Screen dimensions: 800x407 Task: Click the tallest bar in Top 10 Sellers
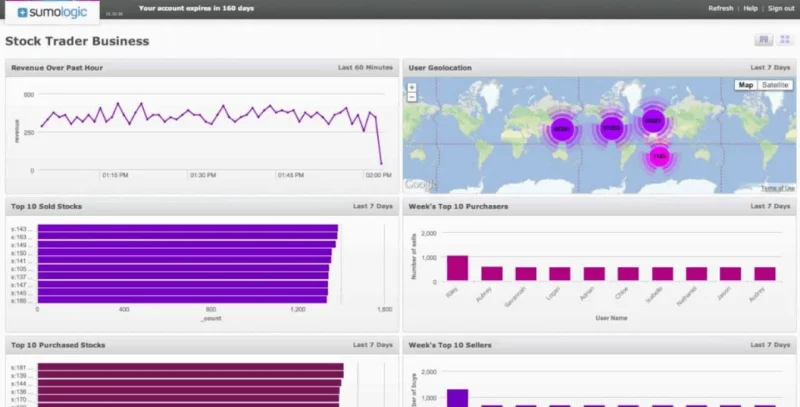457,398
